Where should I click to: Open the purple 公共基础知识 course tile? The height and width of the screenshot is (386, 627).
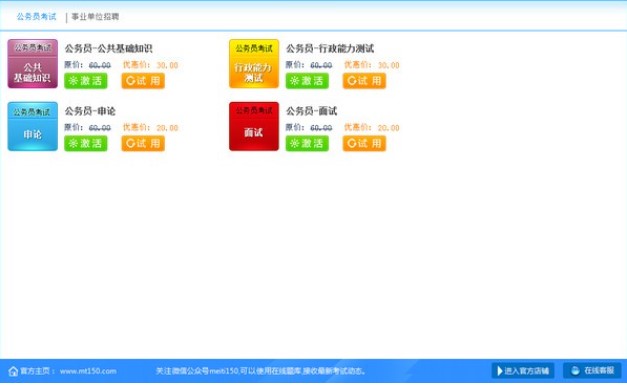(x=33, y=64)
